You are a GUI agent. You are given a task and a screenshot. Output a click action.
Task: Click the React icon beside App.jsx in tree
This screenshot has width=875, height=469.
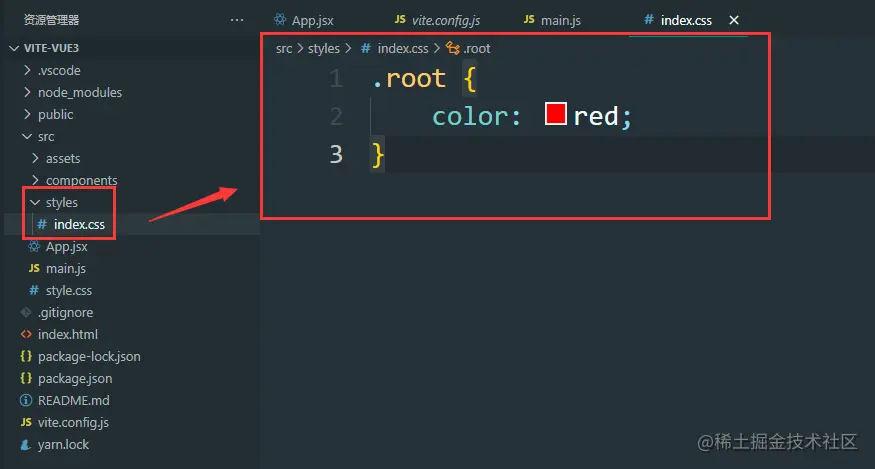coord(34,246)
